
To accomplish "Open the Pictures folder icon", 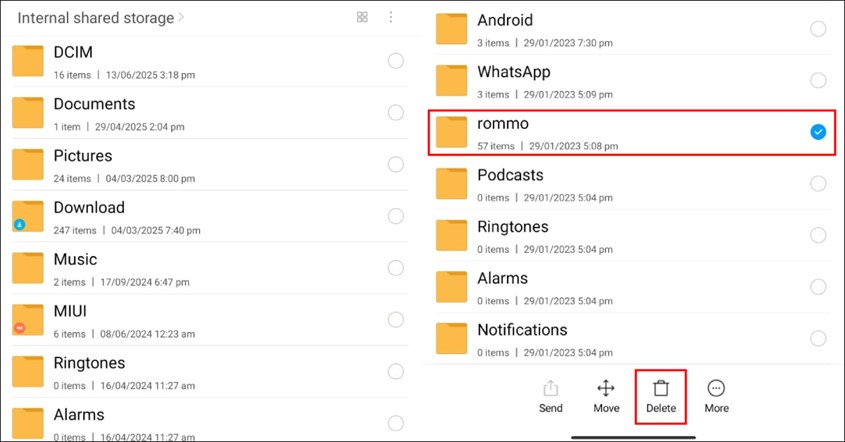I will coord(27,164).
